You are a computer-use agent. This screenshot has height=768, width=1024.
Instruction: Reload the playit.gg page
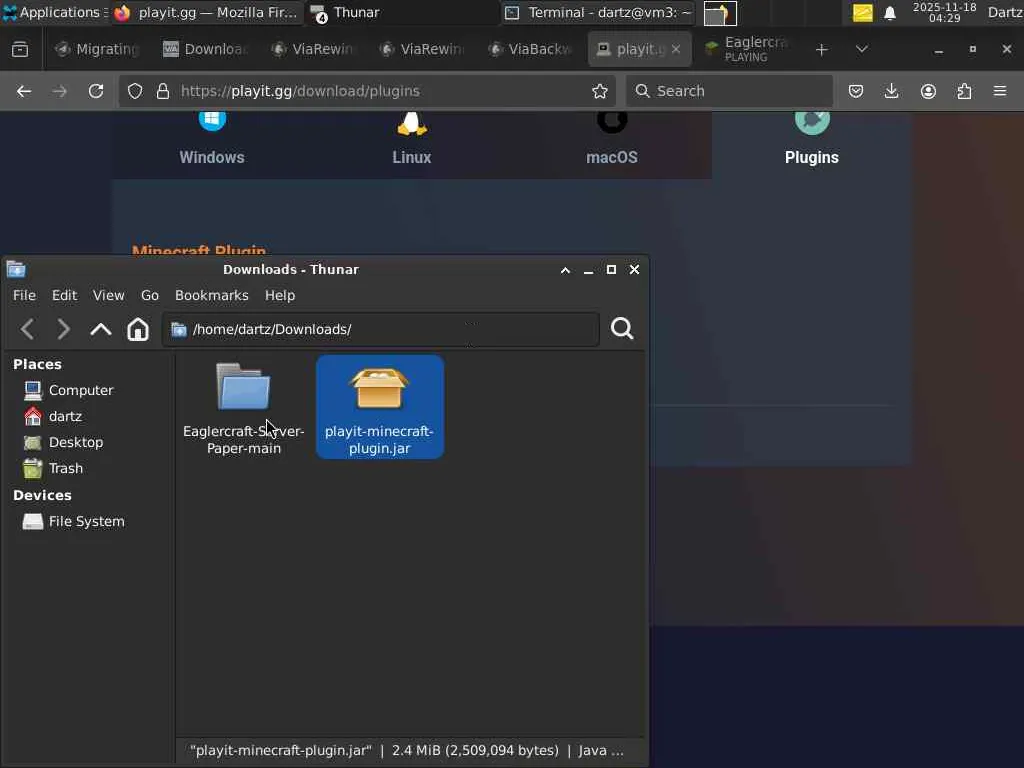[x=96, y=91]
